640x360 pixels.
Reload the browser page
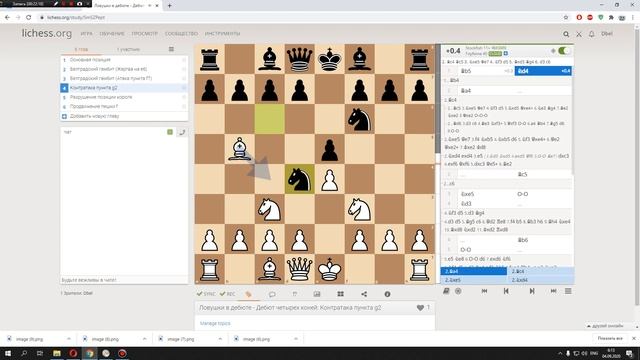click(x=29, y=18)
